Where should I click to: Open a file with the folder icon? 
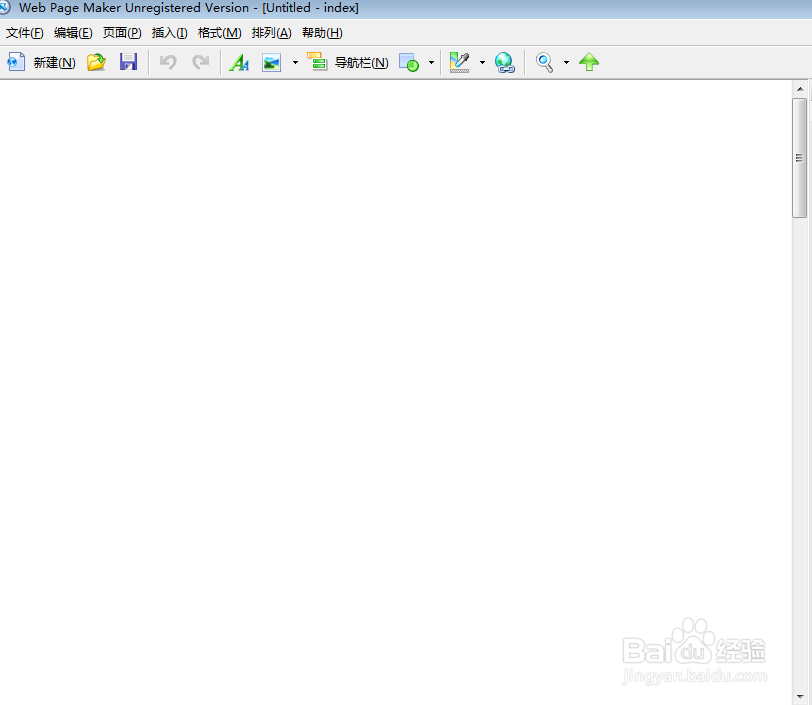96,62
